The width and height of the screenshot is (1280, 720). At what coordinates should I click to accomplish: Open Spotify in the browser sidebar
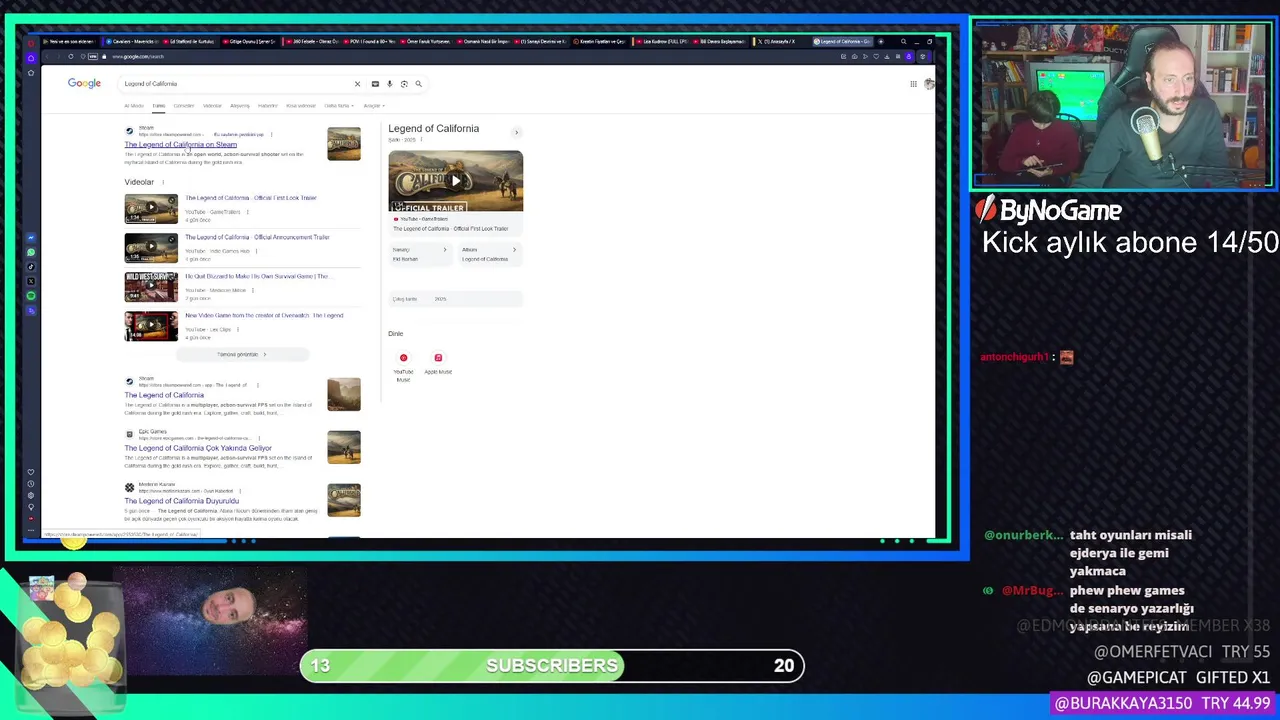(x=31, y=296)
